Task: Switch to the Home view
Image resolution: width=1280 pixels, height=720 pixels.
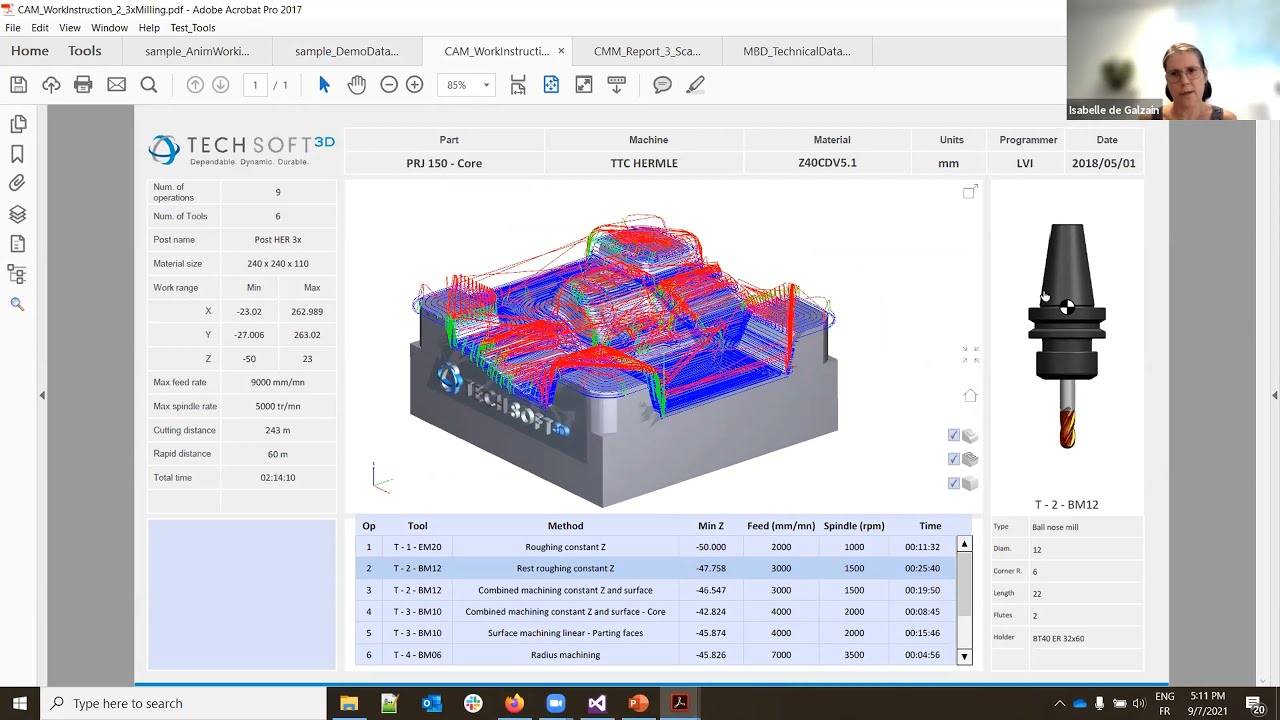Action: pyautogui.click(x=30, y=51)
